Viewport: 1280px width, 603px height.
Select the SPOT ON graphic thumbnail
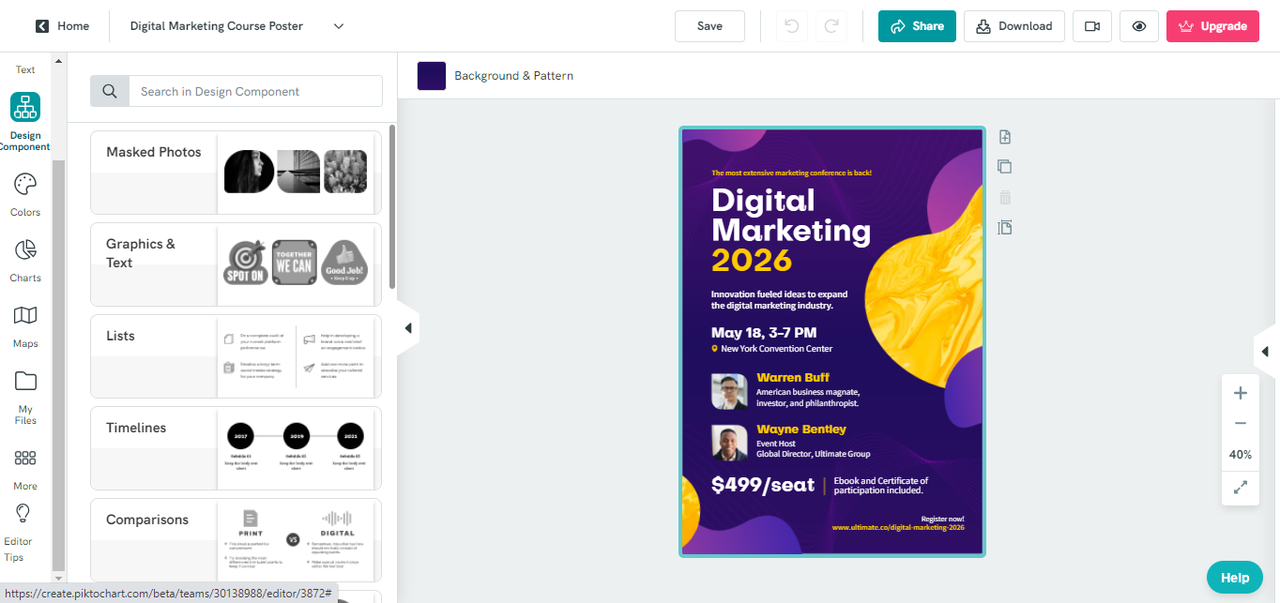click(x=245, y=263)
